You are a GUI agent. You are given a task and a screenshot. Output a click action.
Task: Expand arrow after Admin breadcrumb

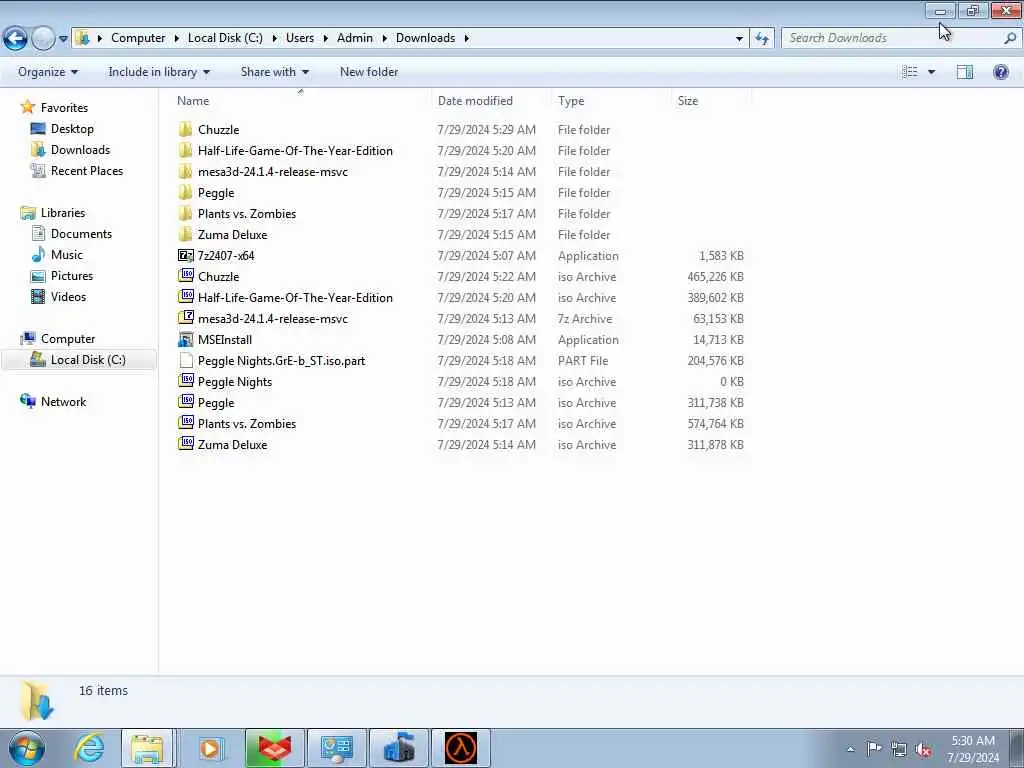(384, 38)
